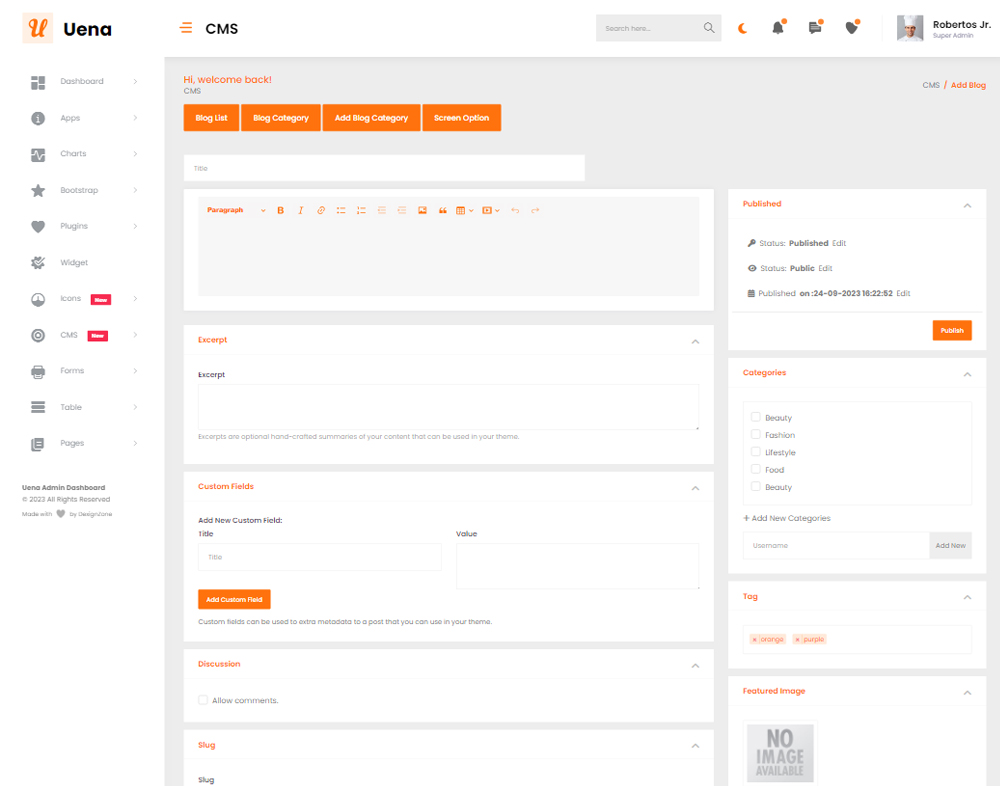Collapse the Excerpt panel
The width and height of the screenshot is (1000, 786).
(x=695, y=341)
